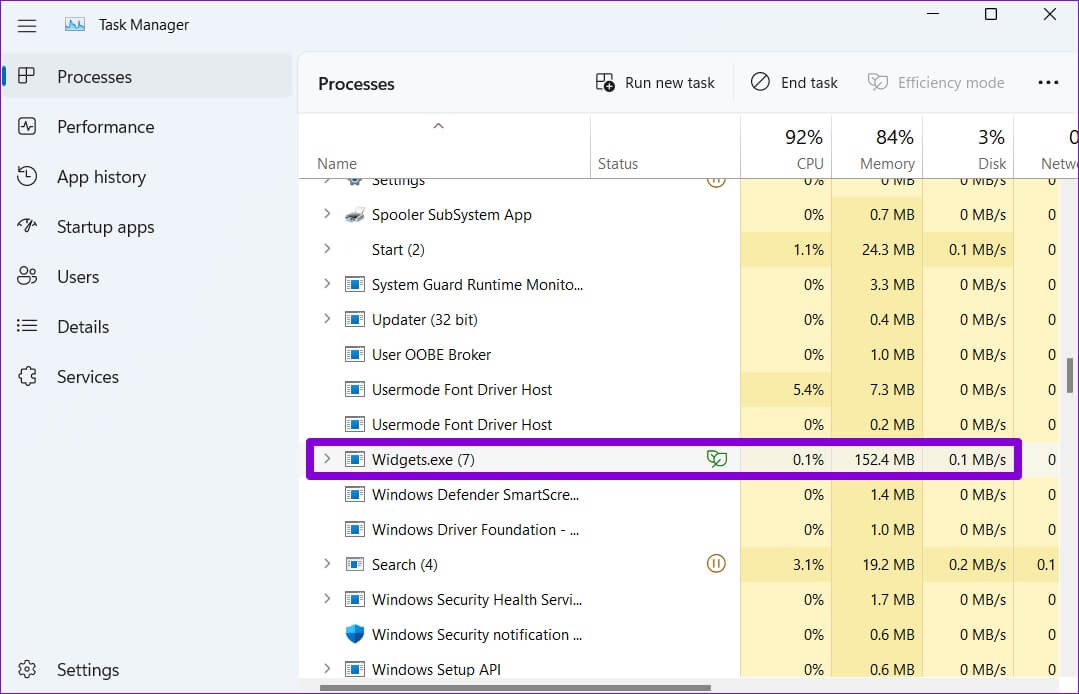Image resolution: width=1079 pixels, height=694 pixels.
Task: Click User OOBE Broker process icon
Action: (354, 354)
